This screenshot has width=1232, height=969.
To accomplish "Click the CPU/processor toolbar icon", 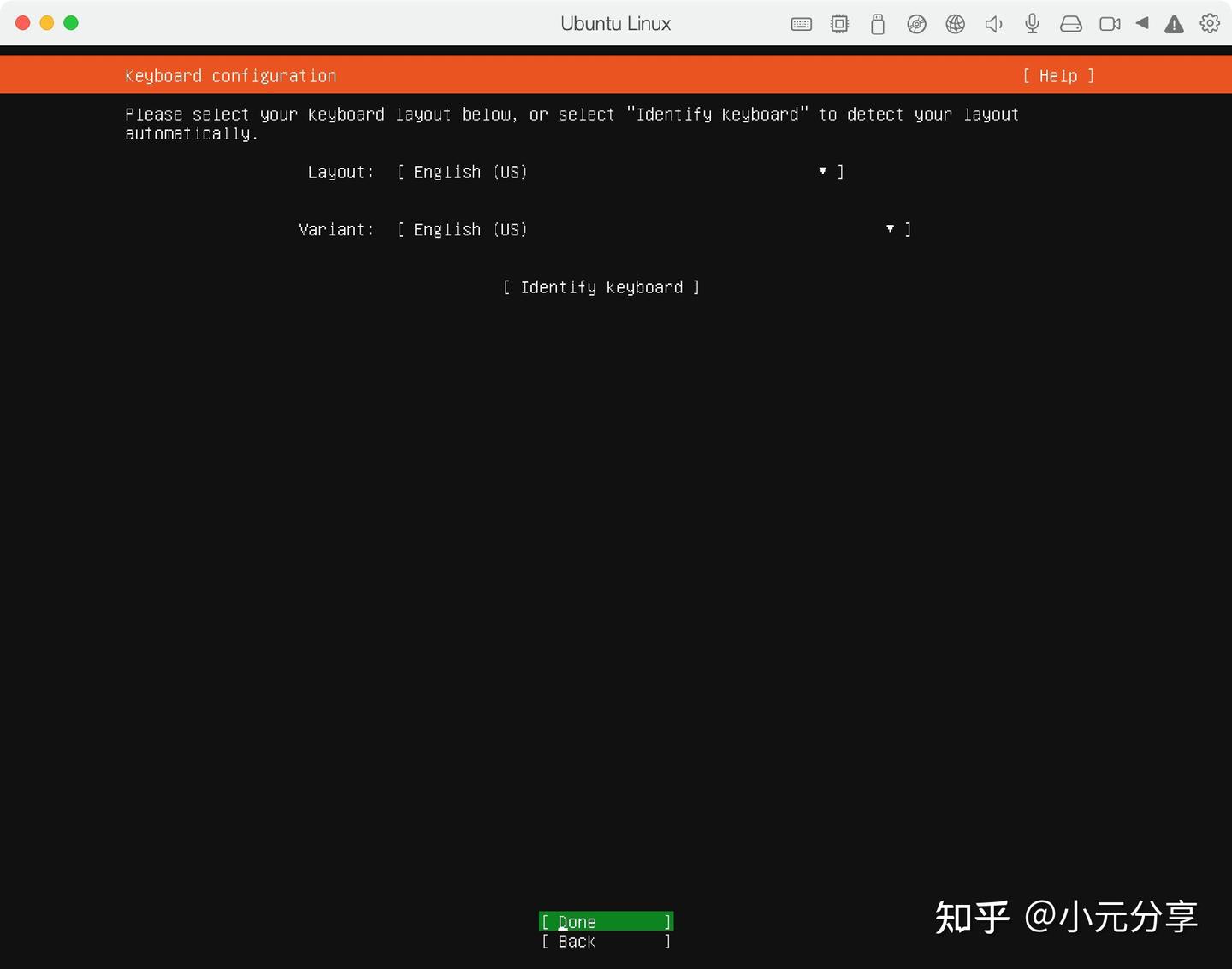I will pyautogui.click(x=839, y=23).
